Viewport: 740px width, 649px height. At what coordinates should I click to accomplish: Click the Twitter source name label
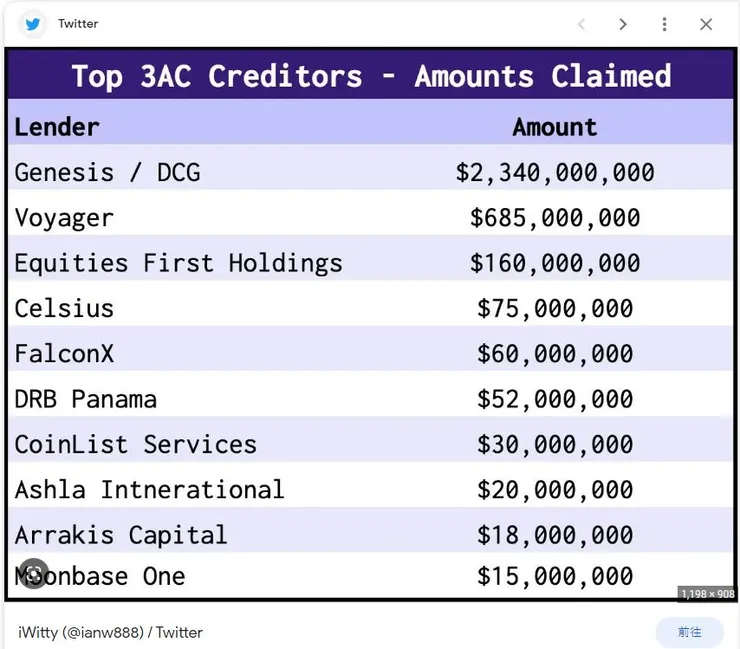click(x=78, y=24)
